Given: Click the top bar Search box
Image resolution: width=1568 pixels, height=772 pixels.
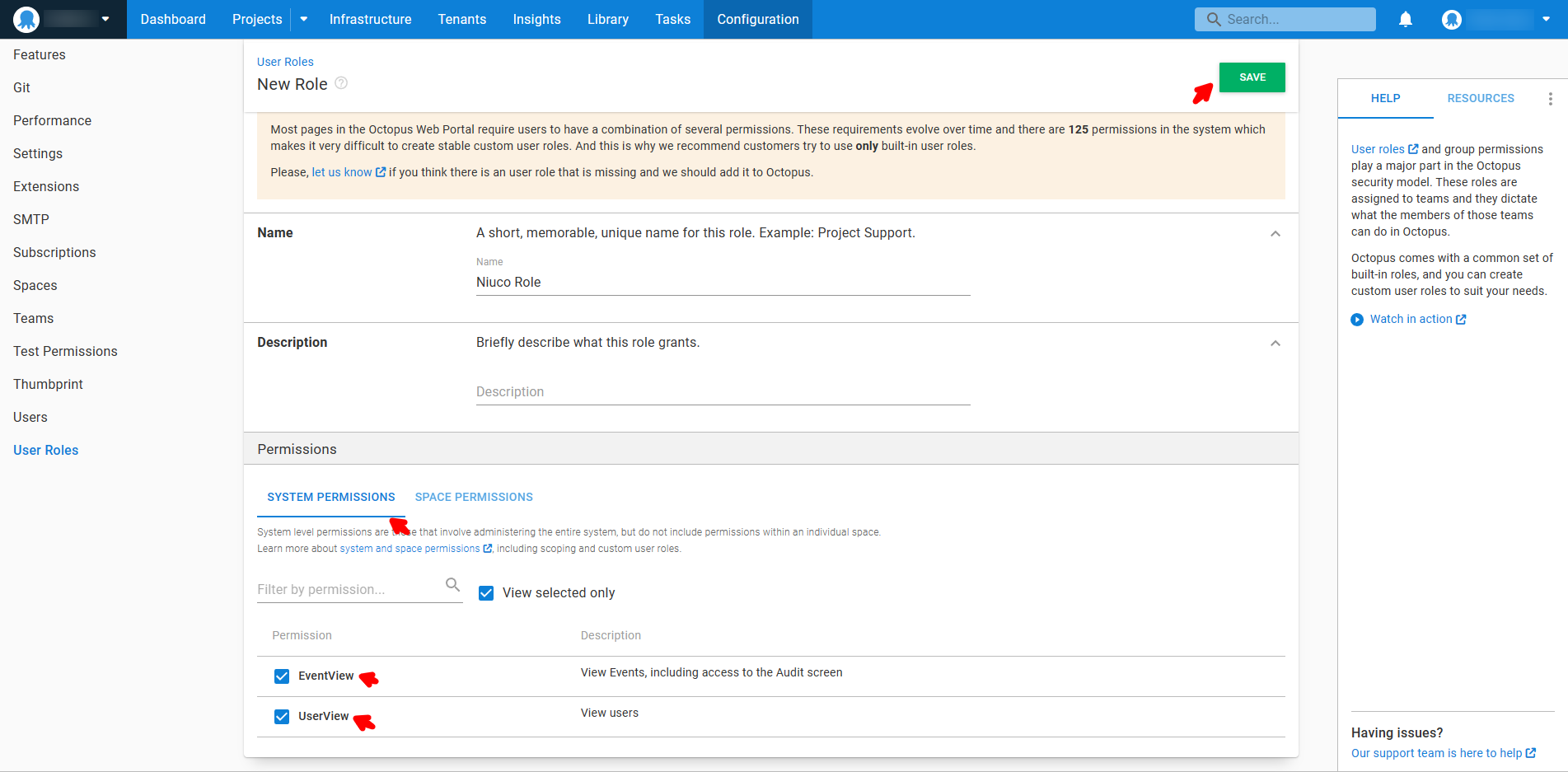Looking at the screenshot, I should pos(1285,19).
